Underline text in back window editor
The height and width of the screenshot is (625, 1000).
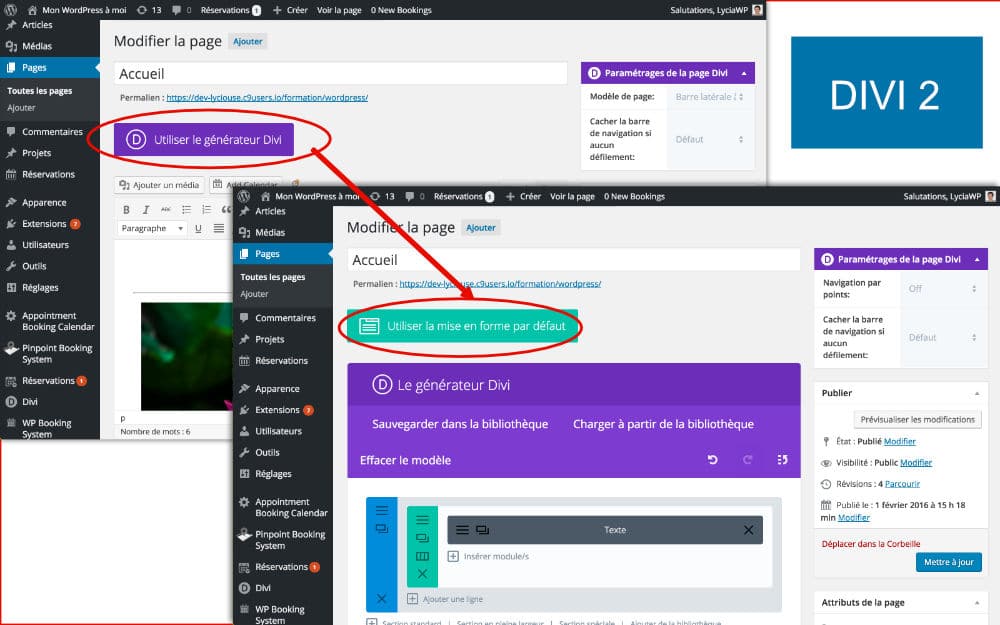(x=198, y=228)
